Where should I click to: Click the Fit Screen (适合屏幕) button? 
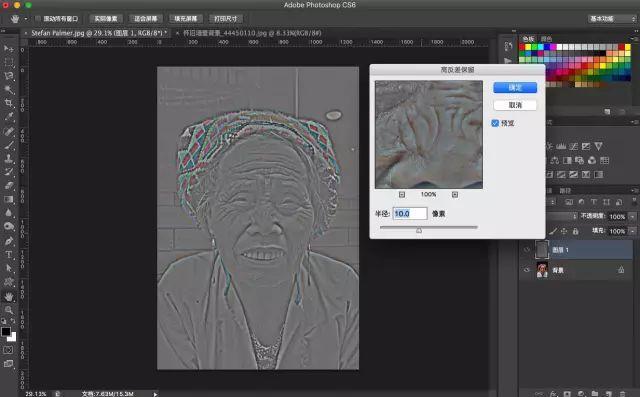coord(146,19)
